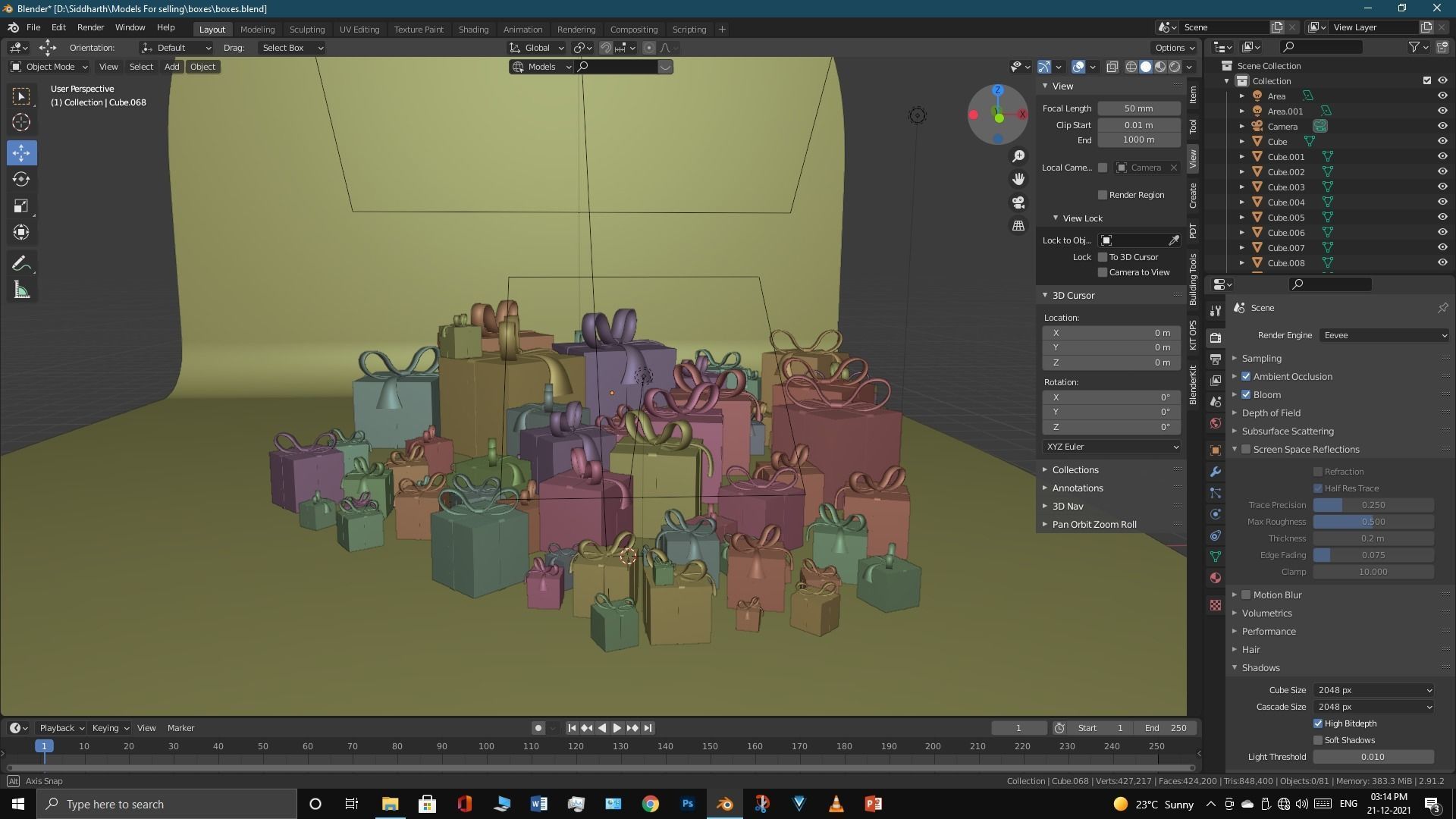Enable the Motion Blur checkbox
The width and height of the screenshot is (1456, 819).
(x=1246, y=595)
